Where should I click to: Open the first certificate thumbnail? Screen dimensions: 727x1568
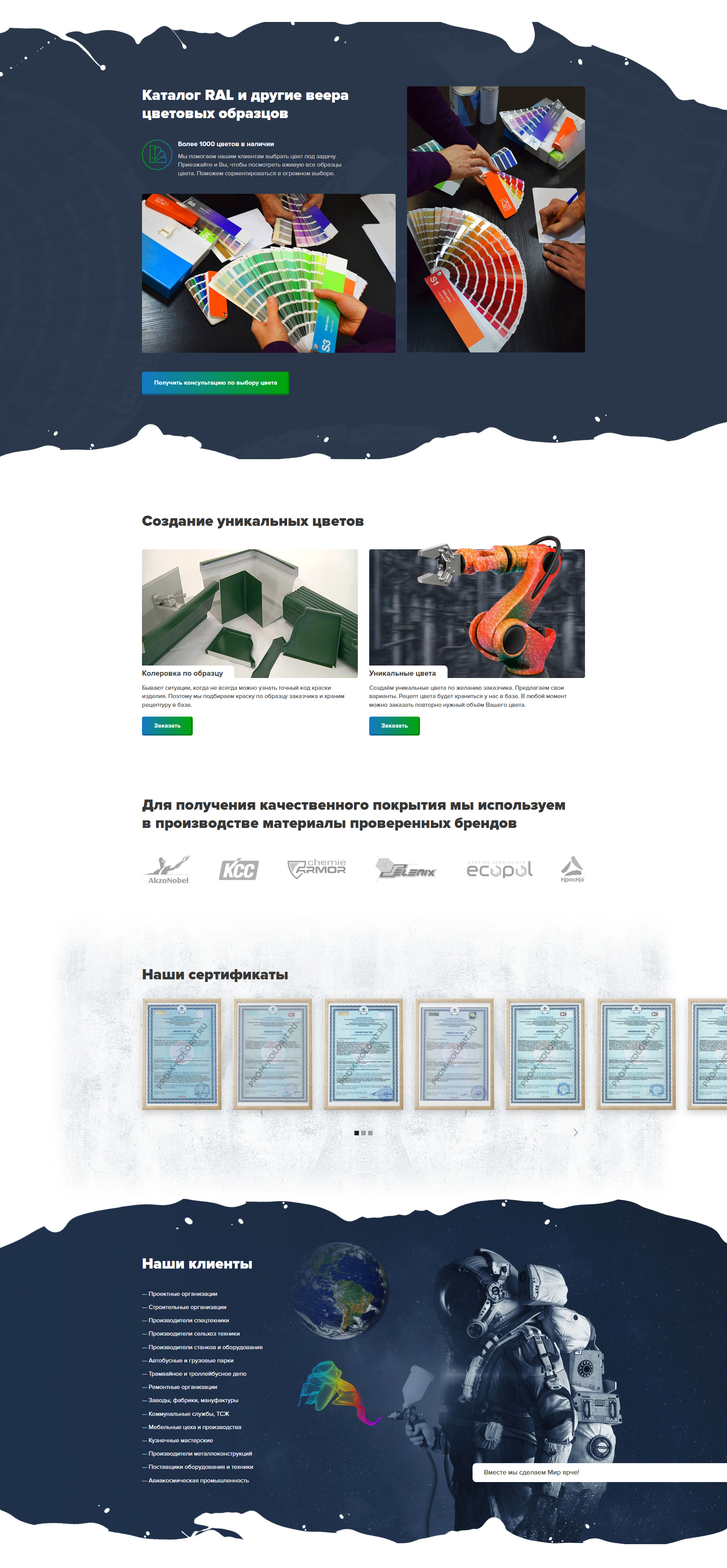coord(181,1054)
